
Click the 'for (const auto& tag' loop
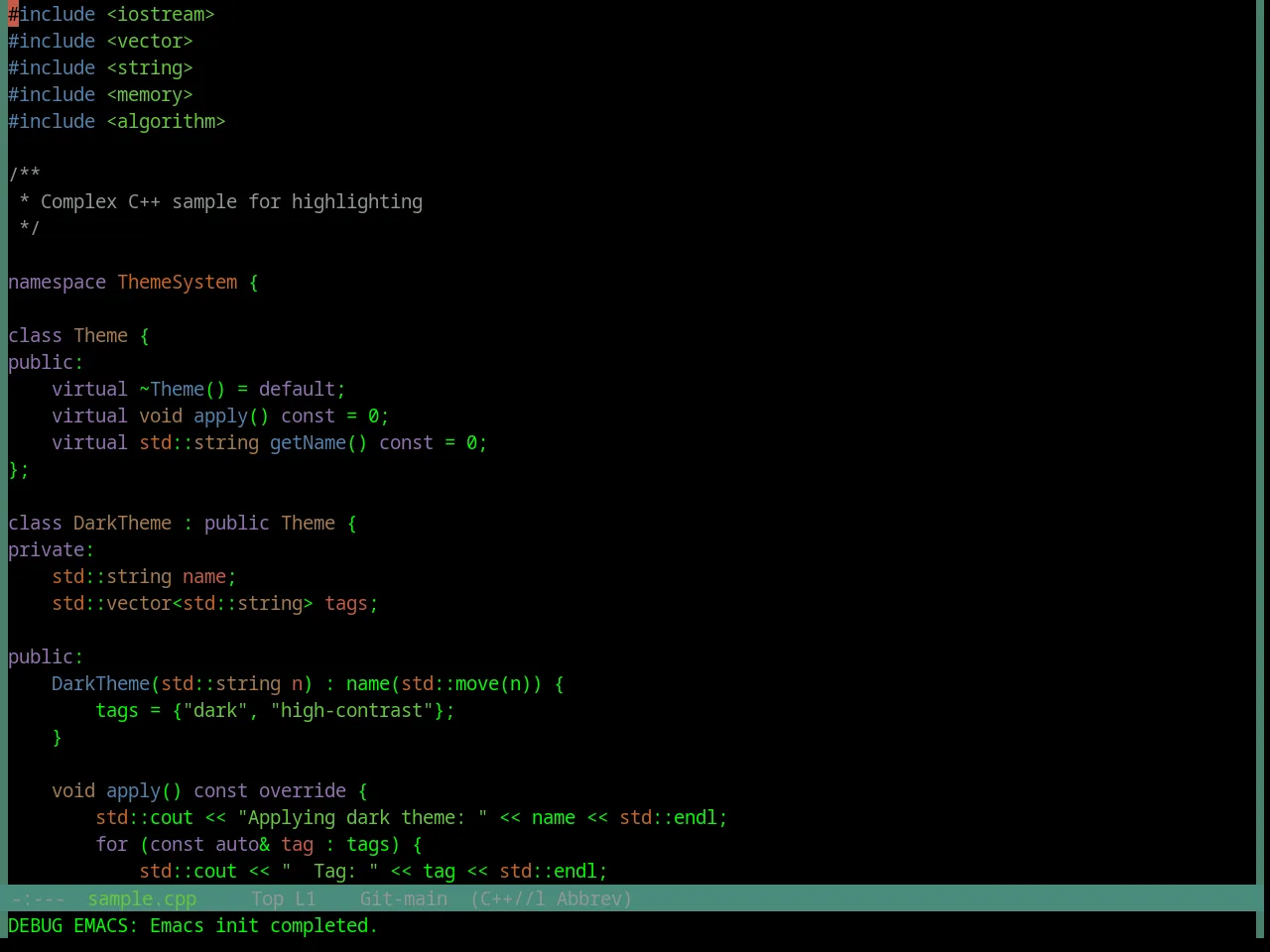204,844
